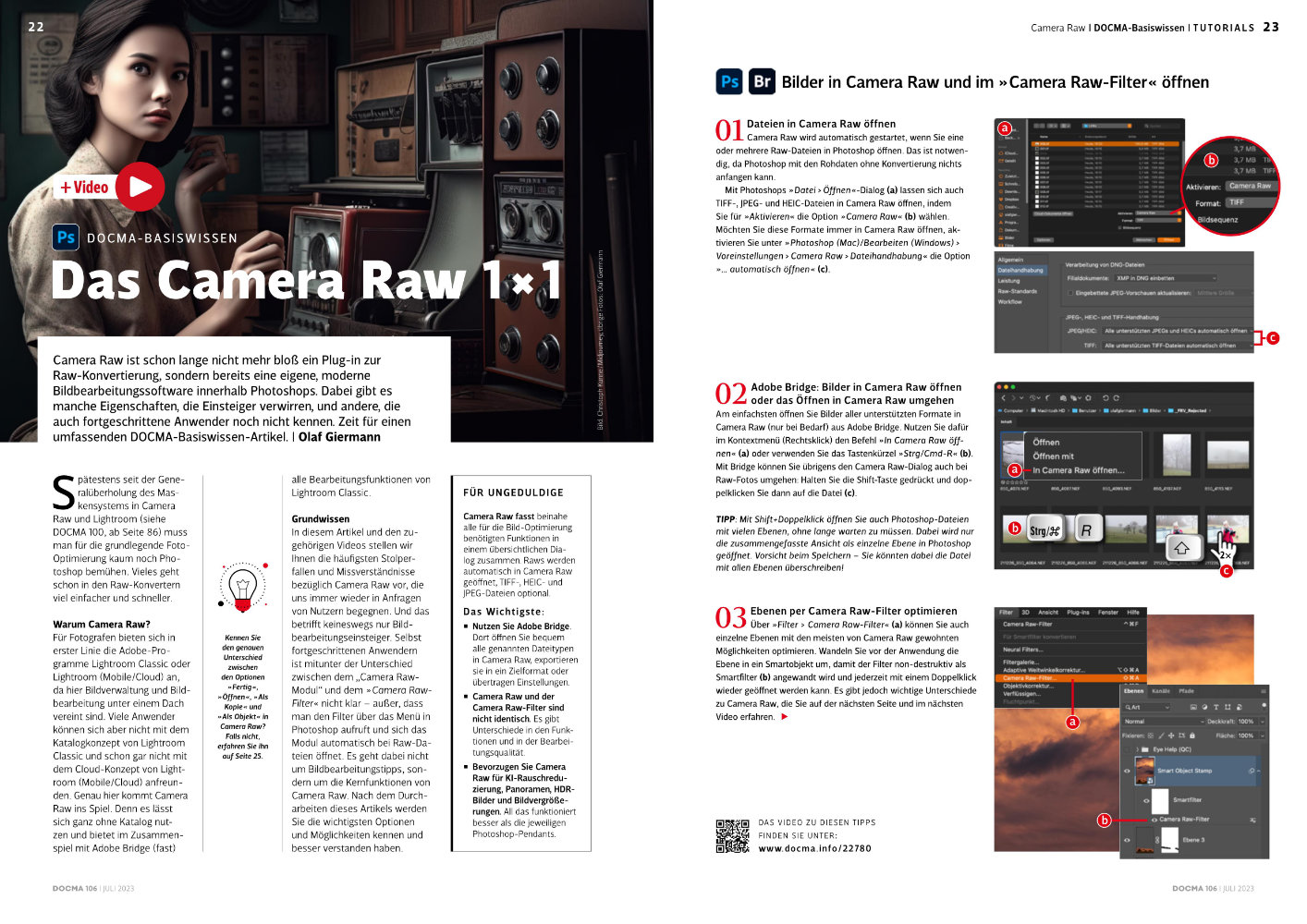The width and height of the screenshot is (1307, 924).
Task: Filter layers by type layers T icon
Action: pos(1215,707)
